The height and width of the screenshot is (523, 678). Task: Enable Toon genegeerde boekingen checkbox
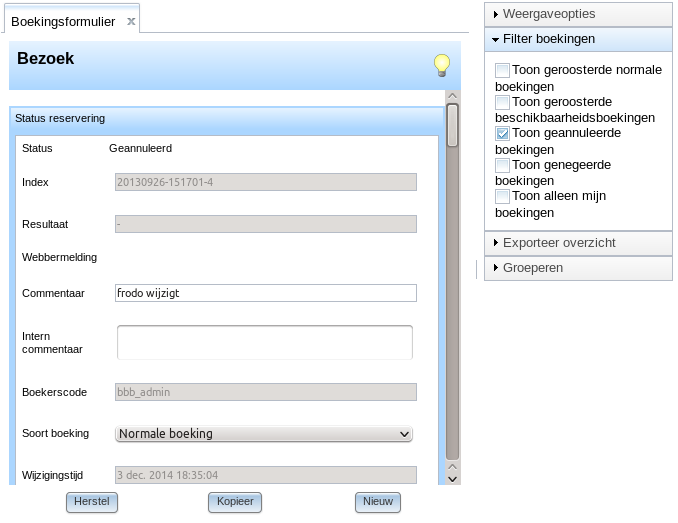502,165
